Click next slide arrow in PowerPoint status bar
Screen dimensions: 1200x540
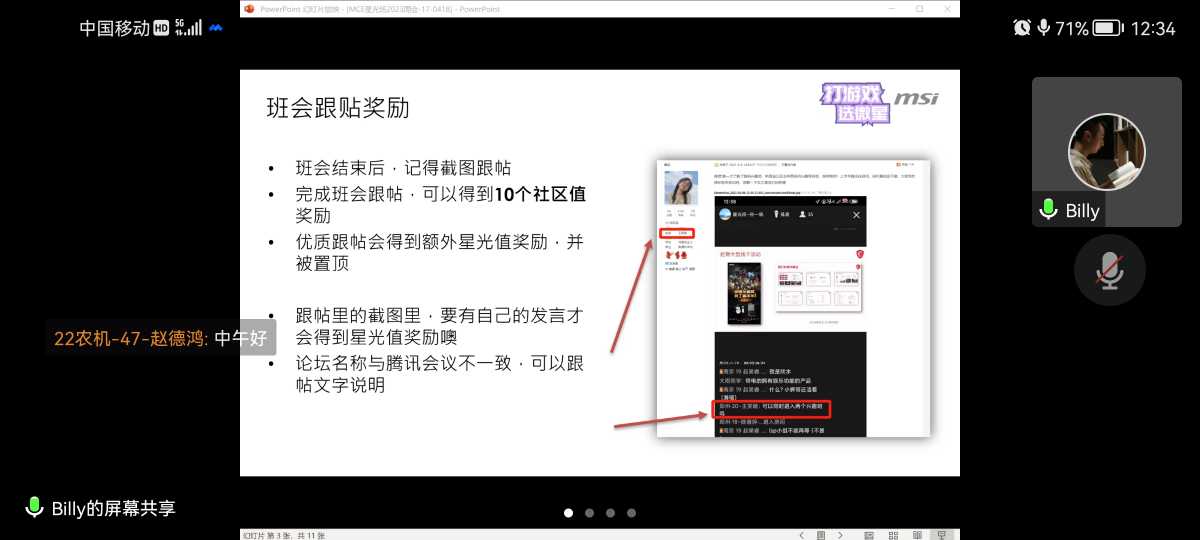840,535
